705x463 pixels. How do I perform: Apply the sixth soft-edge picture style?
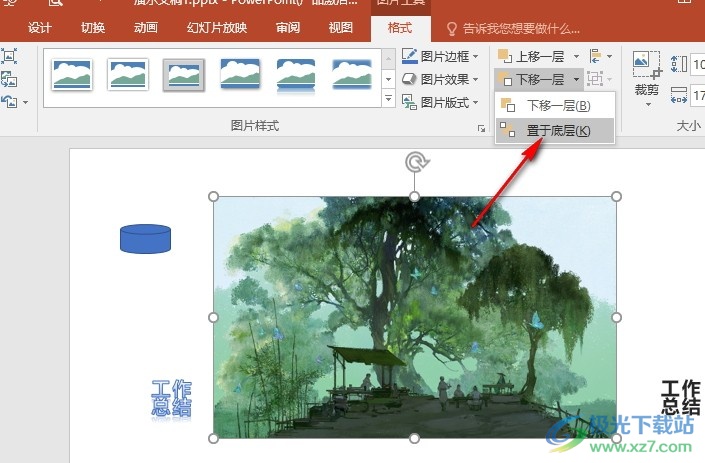(352, 75)
